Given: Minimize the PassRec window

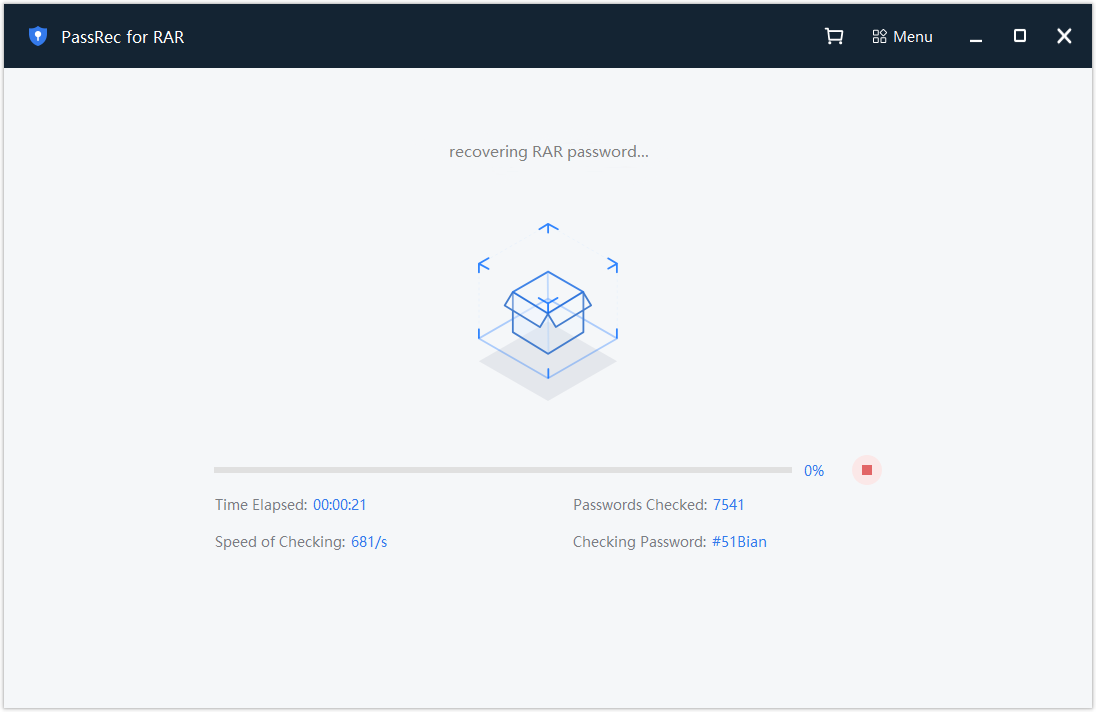Looking at the screenshot, I should (976, 37).
